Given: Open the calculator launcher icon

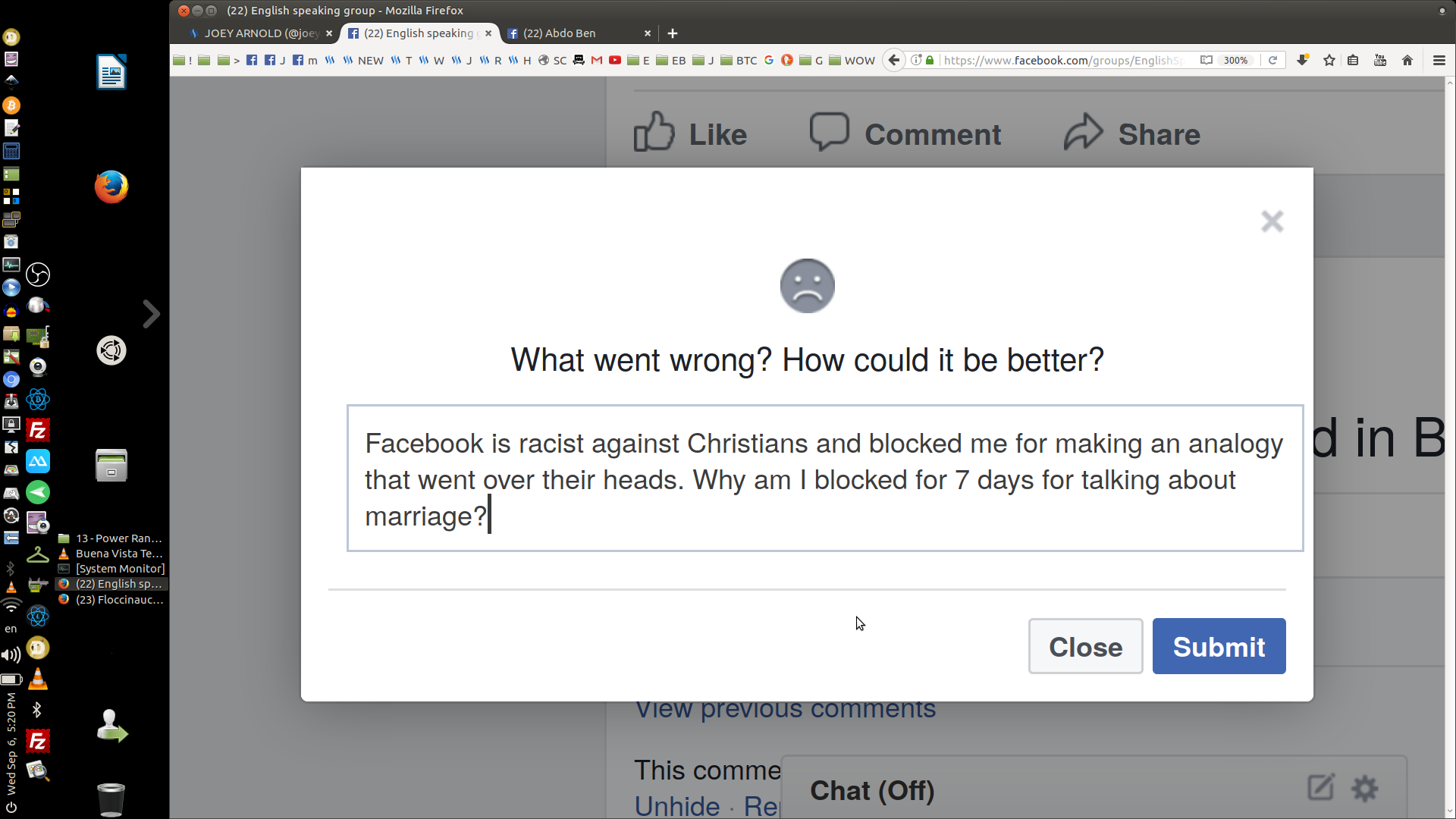Looking at the screenshot, I should click(11, 151).
